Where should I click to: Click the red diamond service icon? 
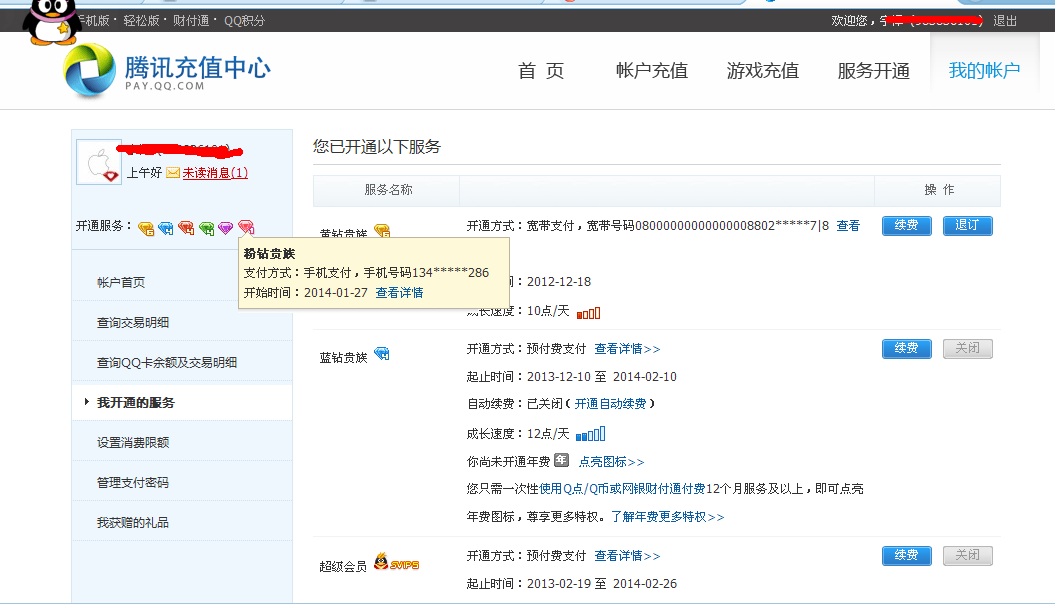coord(186,228)
